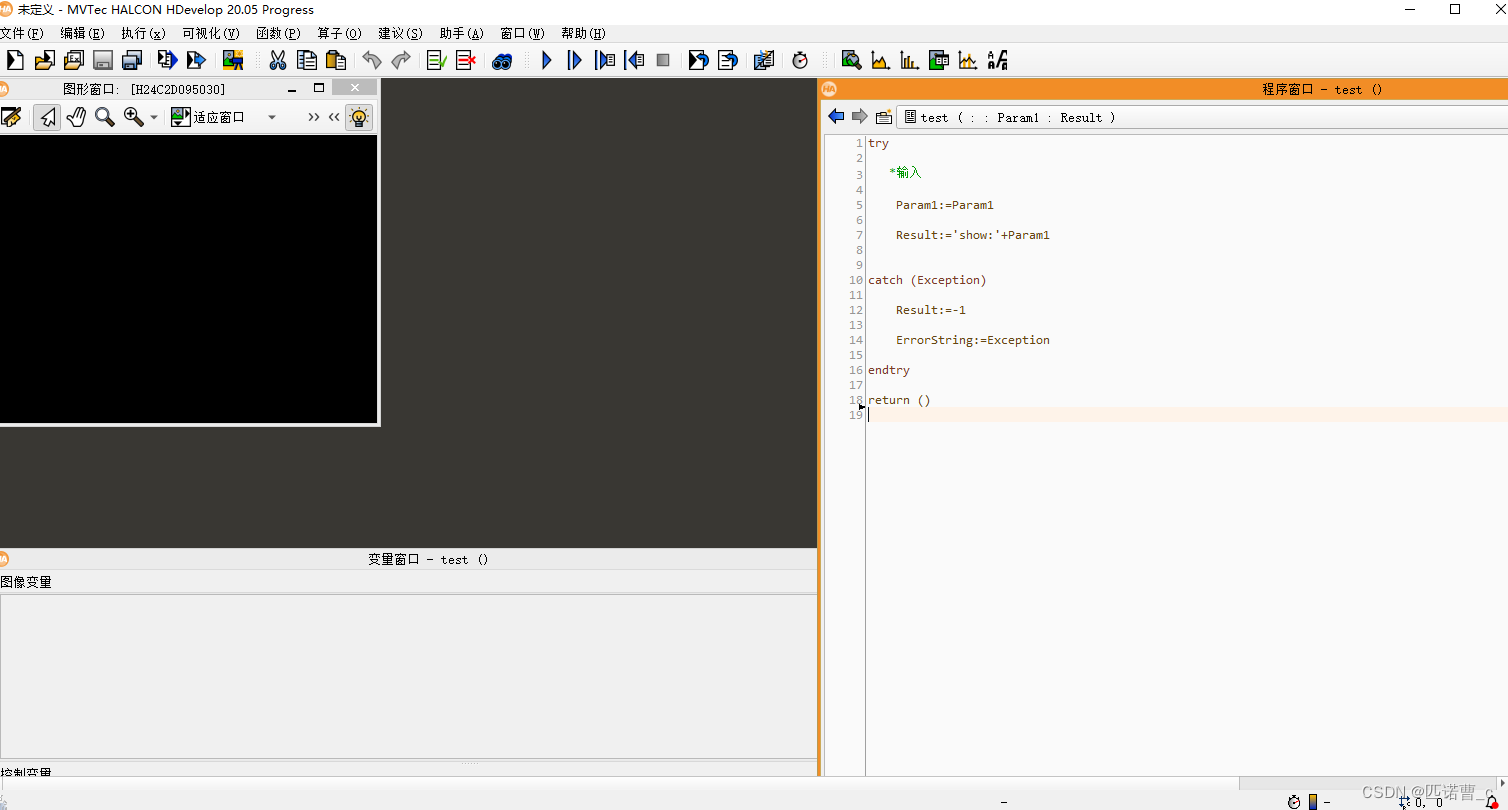Open the 编辑 menu
This screenshot has height=810, width=1508.
click(x=82, y=33)
